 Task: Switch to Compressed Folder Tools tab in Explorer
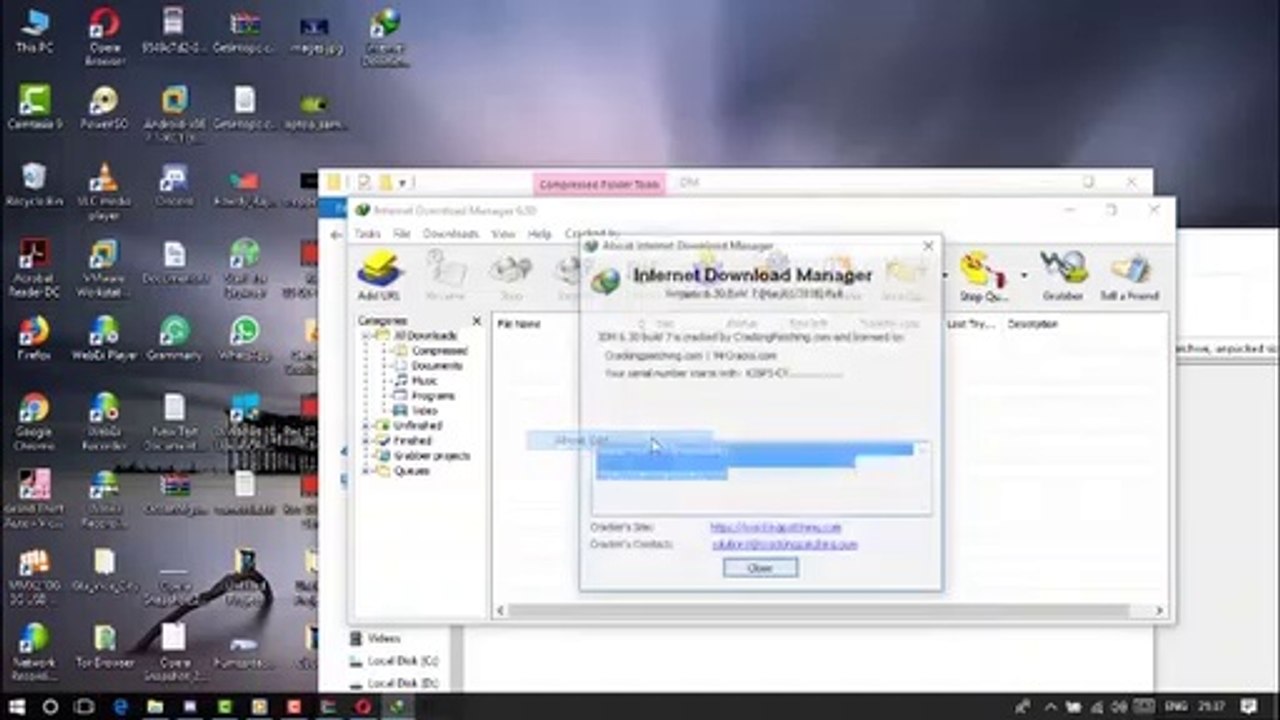599,184
